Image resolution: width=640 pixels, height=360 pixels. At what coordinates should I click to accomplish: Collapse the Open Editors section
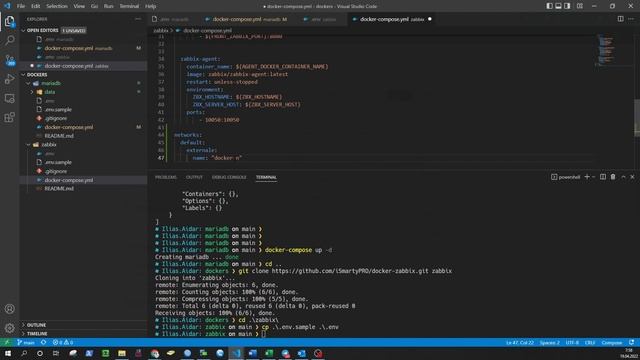click(x=23, y=30)
